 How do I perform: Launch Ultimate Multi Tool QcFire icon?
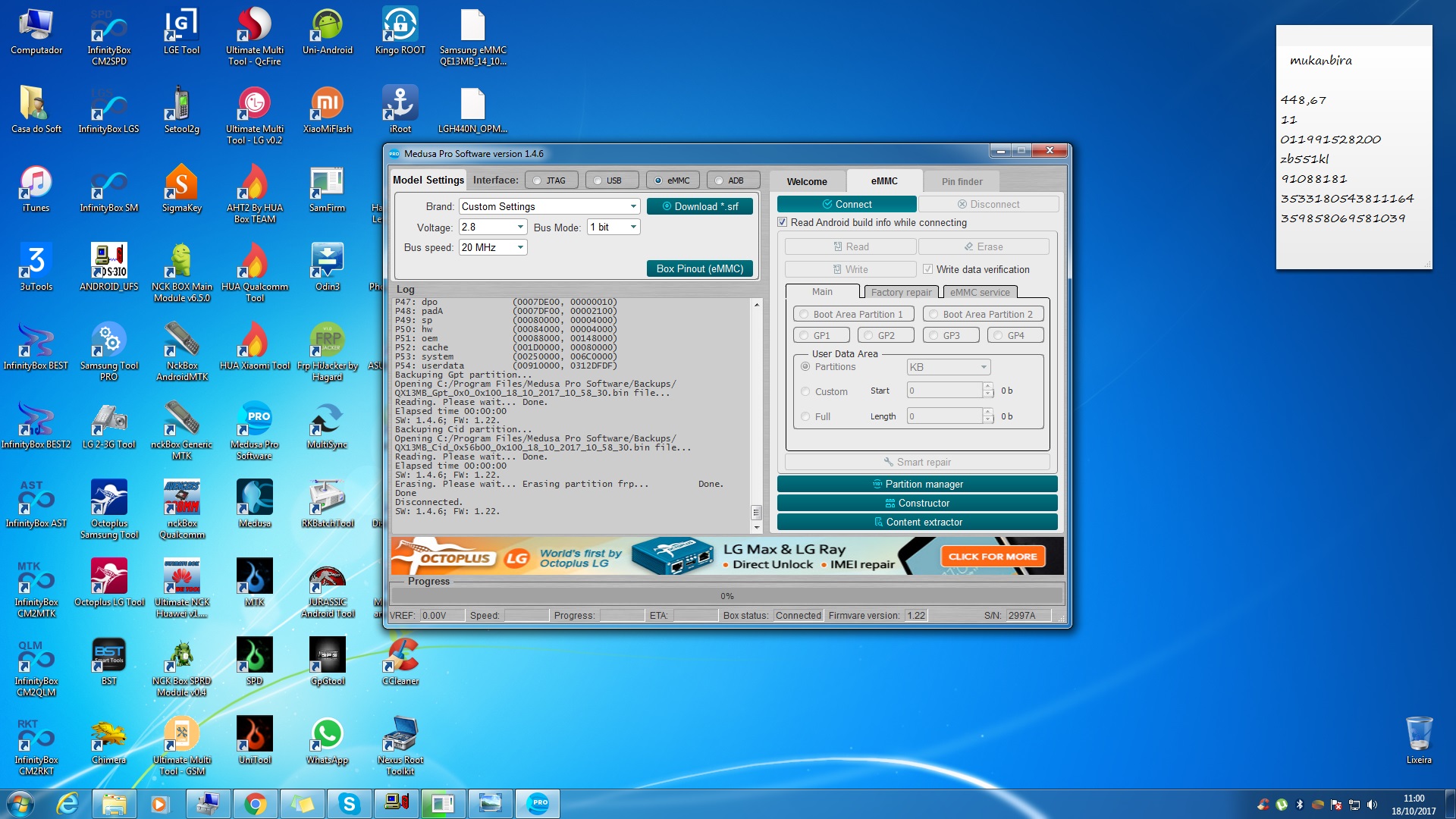coord(254,38)
